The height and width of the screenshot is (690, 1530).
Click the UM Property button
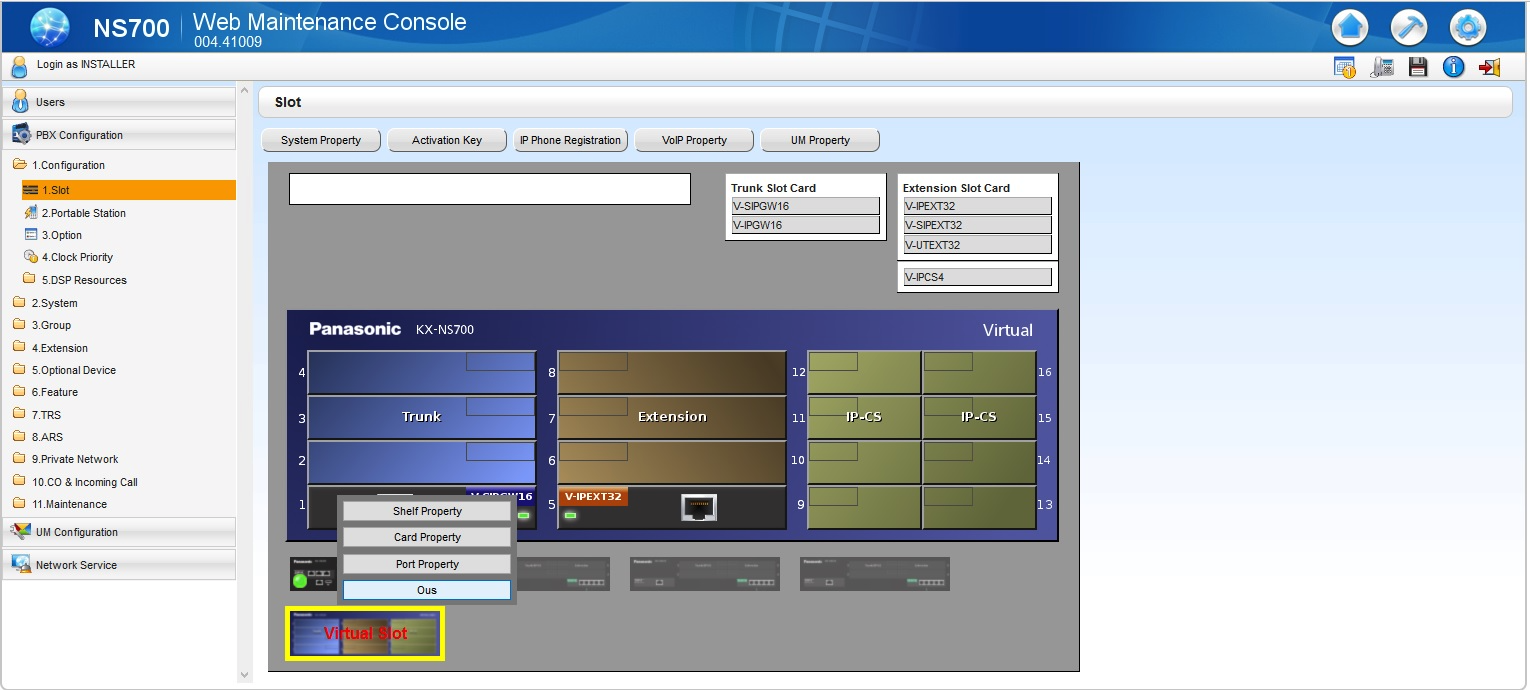click(820, 140)
